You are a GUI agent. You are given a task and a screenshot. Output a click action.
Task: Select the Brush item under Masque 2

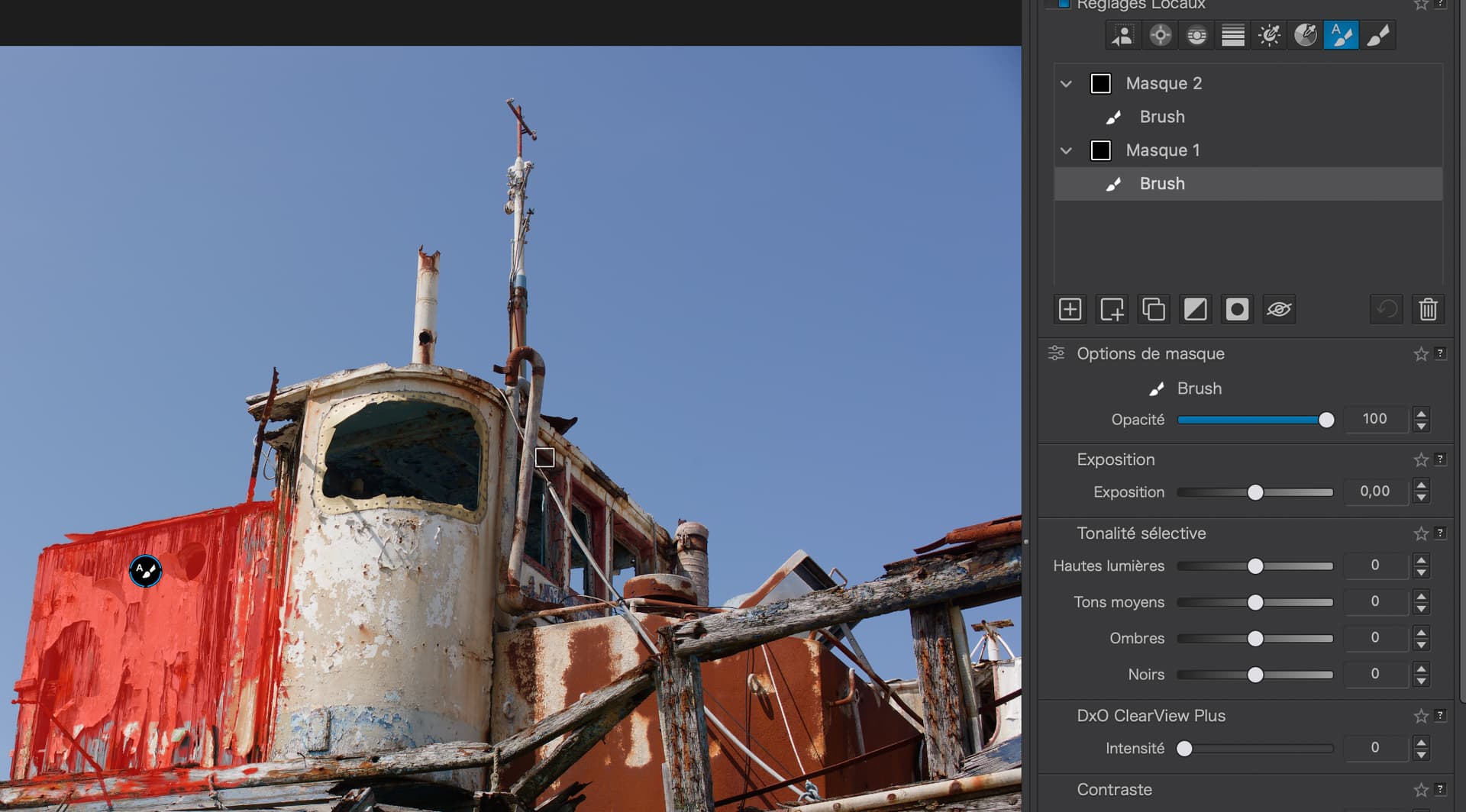coord(1161,117)
